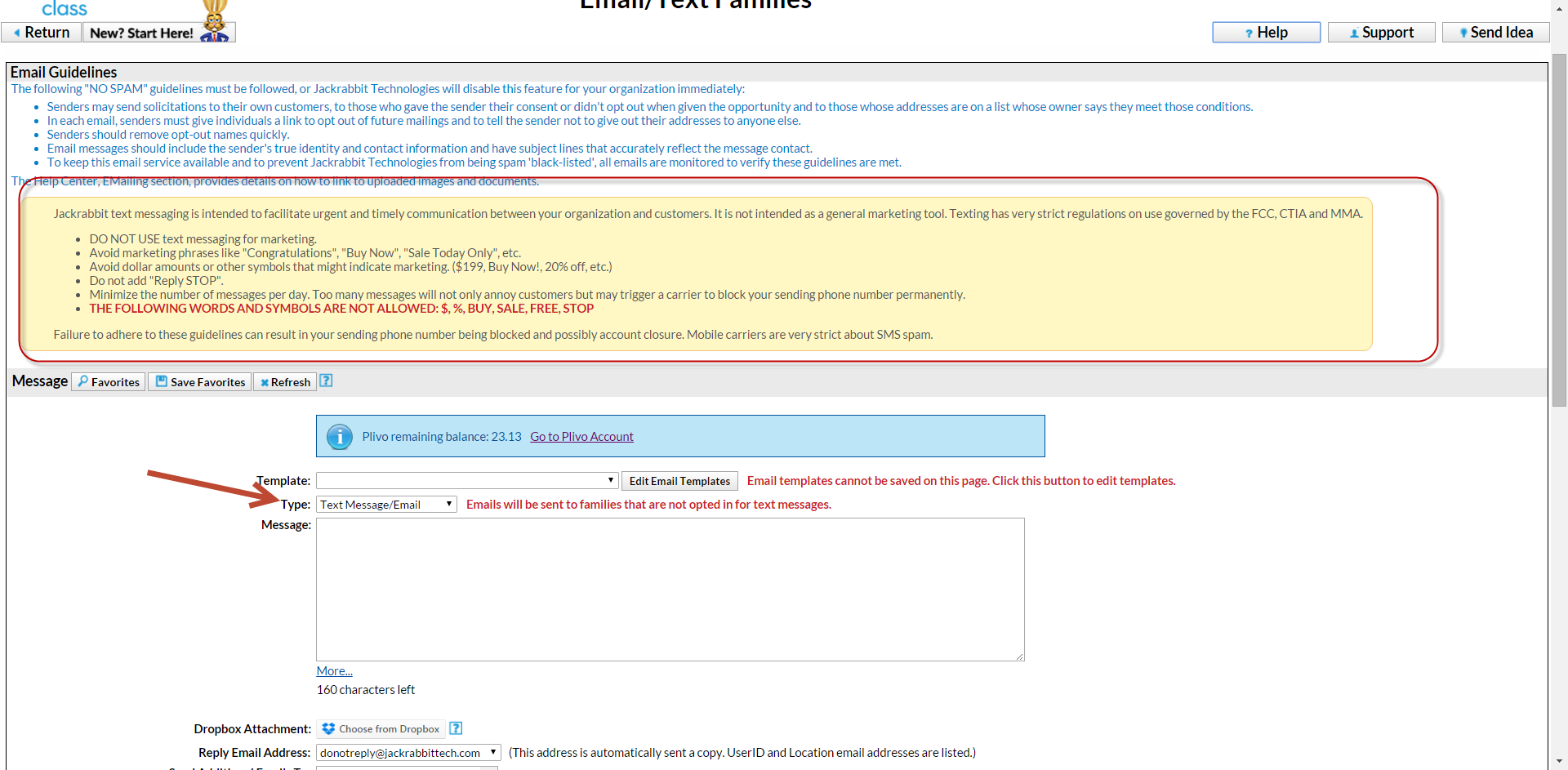Click the More... link below message box
The width and height of the screenshot is (1568, 770).
coord(335,671)
